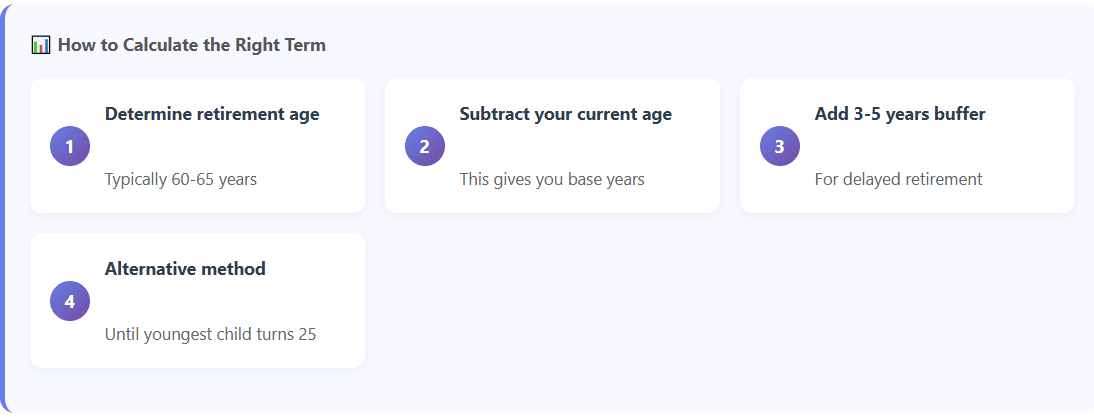Select the "Subtract your current age" title
Viewport: 1094px width, 420px height.
565,114
